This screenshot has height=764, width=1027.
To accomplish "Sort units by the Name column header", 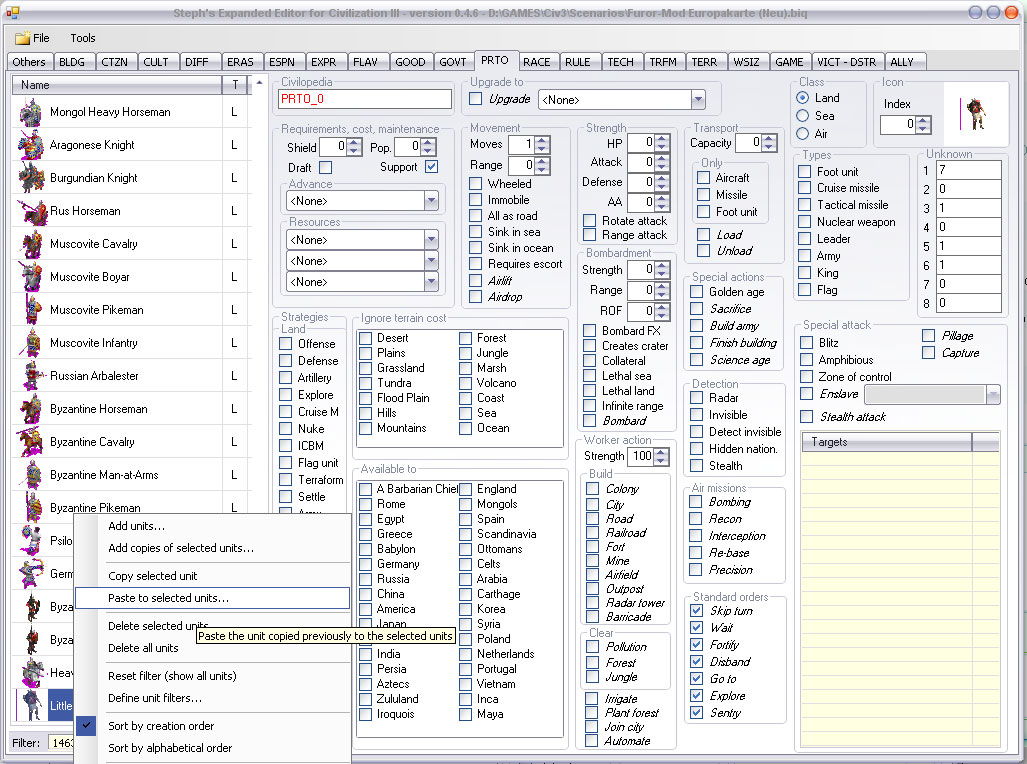I will click(x=117, y=85).
